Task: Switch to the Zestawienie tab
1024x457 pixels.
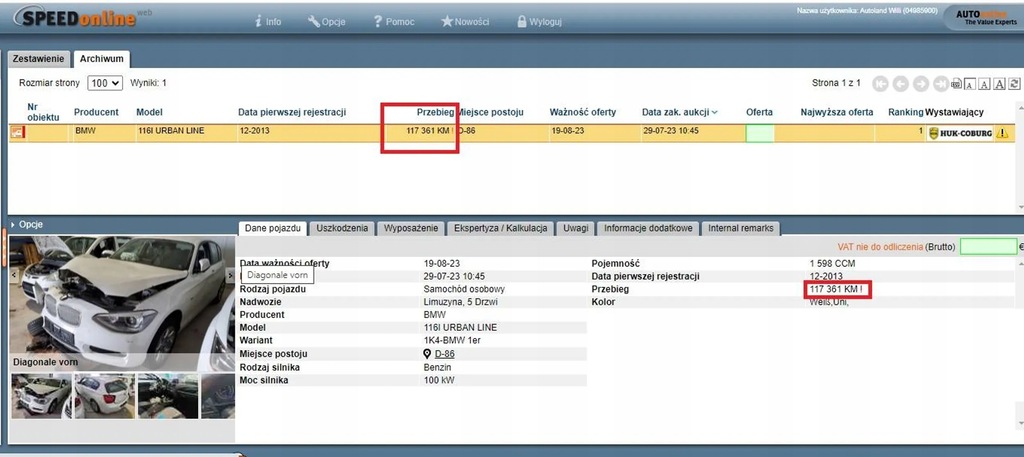Action: coord(39,59)
